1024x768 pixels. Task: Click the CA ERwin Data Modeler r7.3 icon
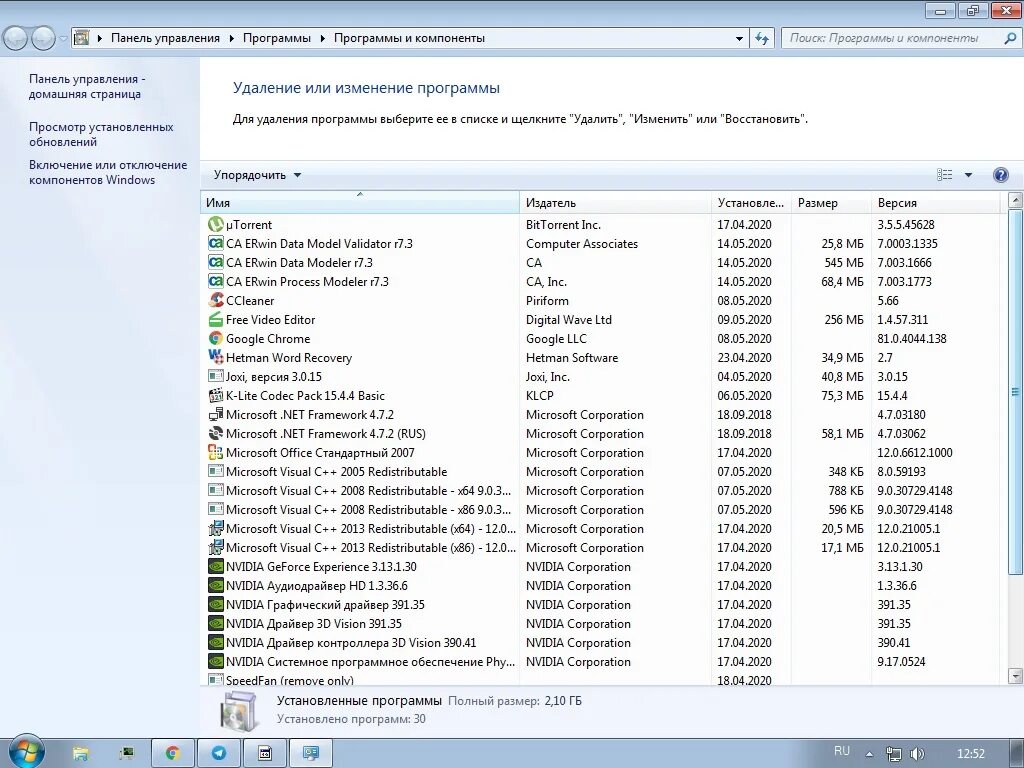(216, 262)
